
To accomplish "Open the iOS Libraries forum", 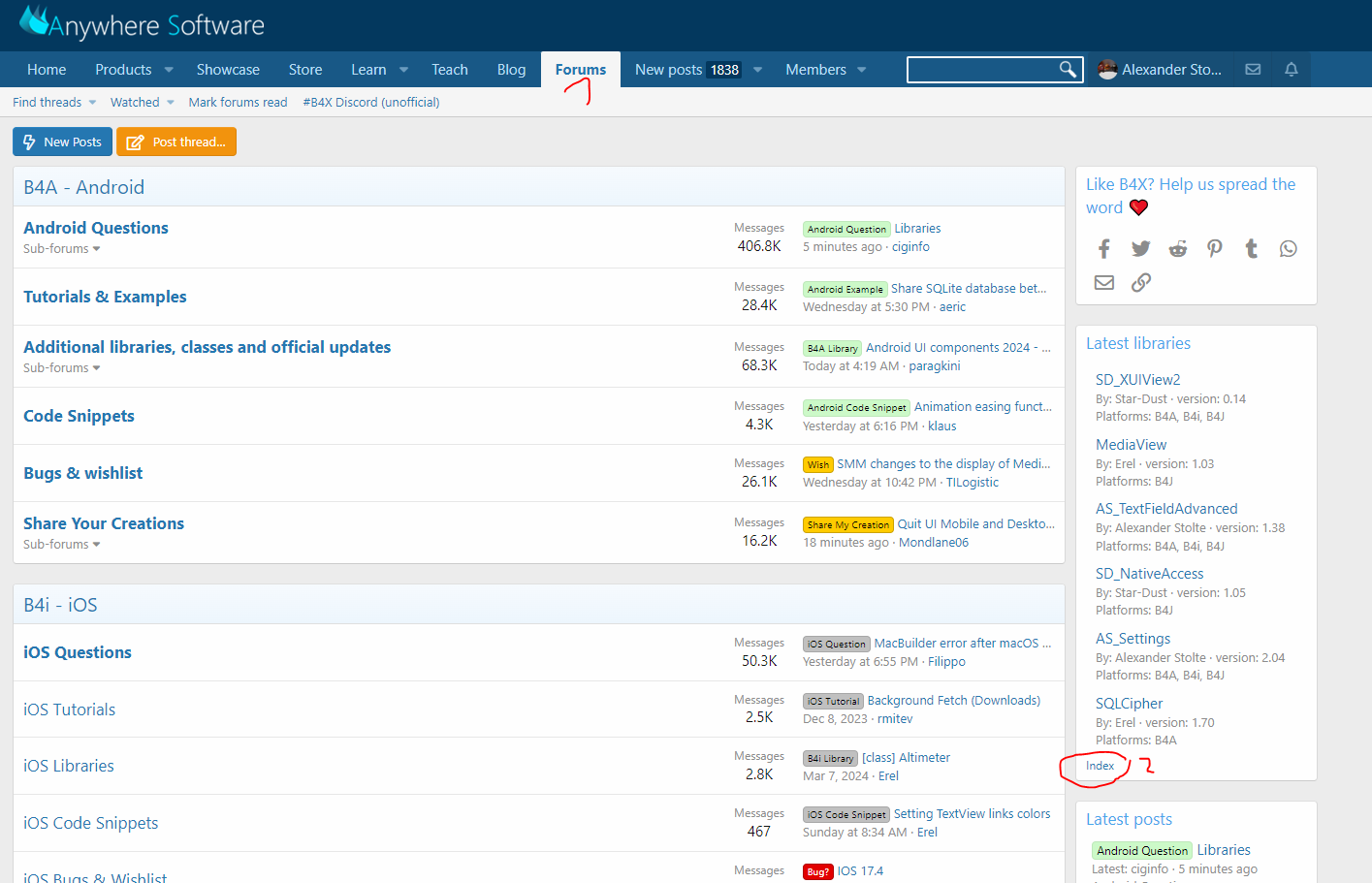I will tap(69, 766).
